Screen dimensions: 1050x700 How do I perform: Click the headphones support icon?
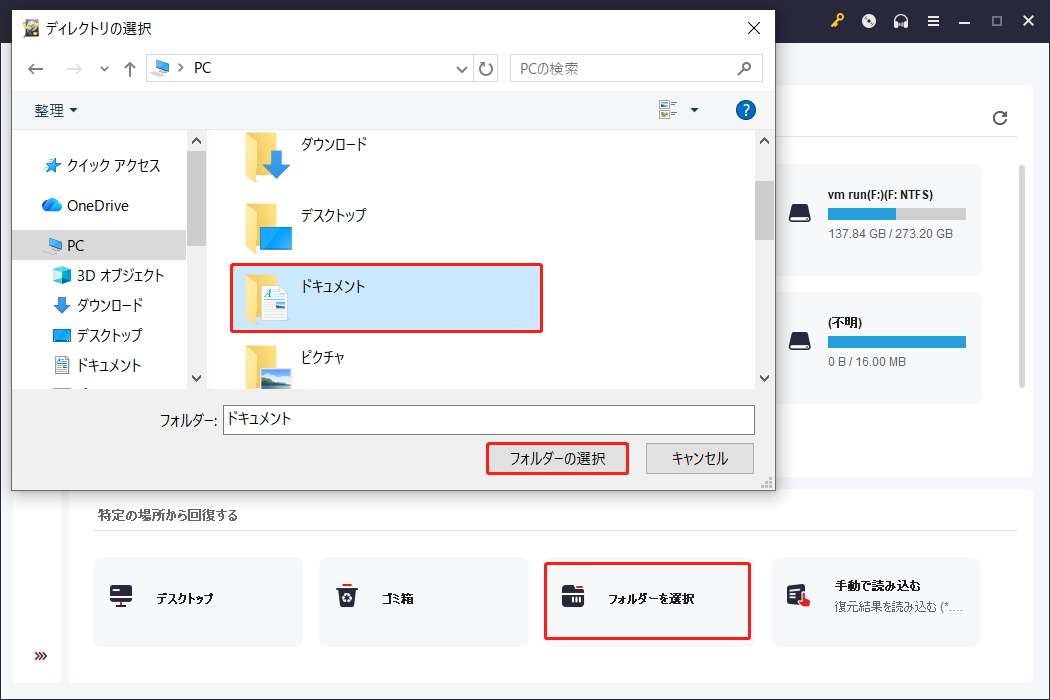901,21
